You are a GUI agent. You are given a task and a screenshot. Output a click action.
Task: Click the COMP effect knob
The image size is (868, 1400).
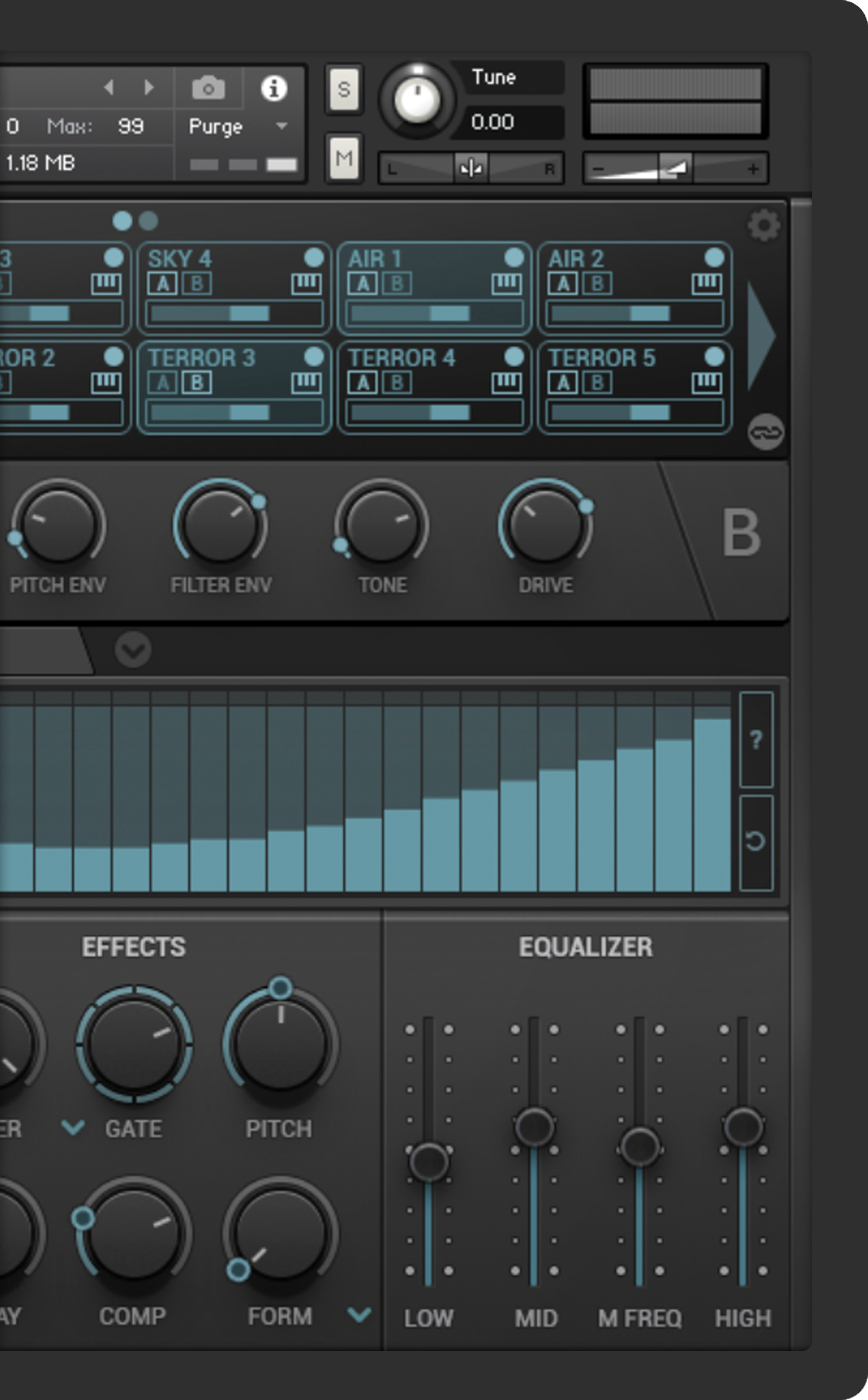pos(134,1235)
